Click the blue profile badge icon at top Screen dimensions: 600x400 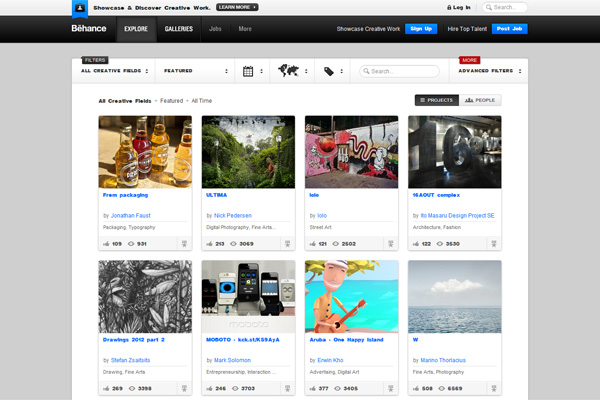[x=80, y=8]
